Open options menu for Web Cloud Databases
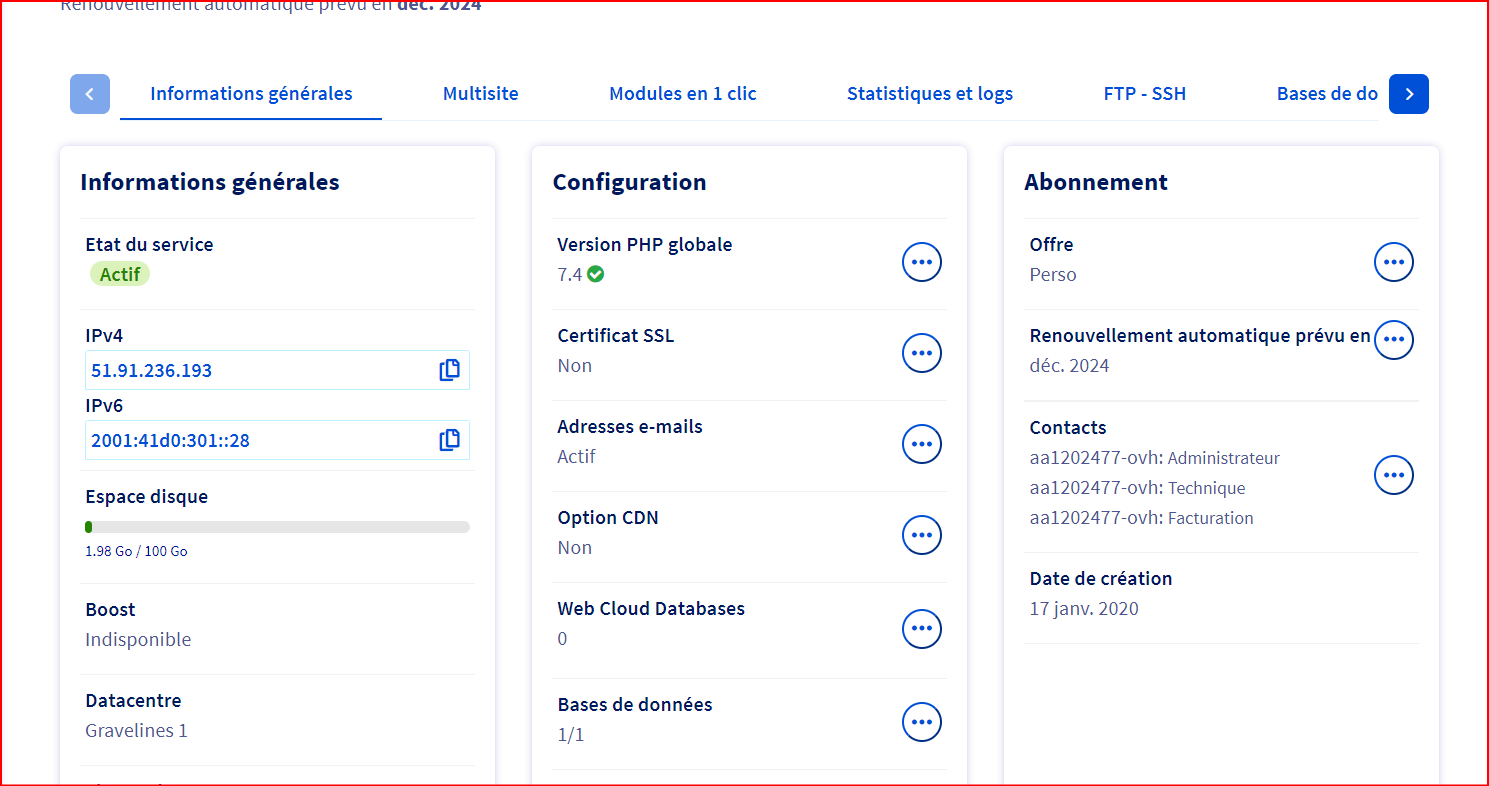The image size is (1489, 786). (922, 629)
